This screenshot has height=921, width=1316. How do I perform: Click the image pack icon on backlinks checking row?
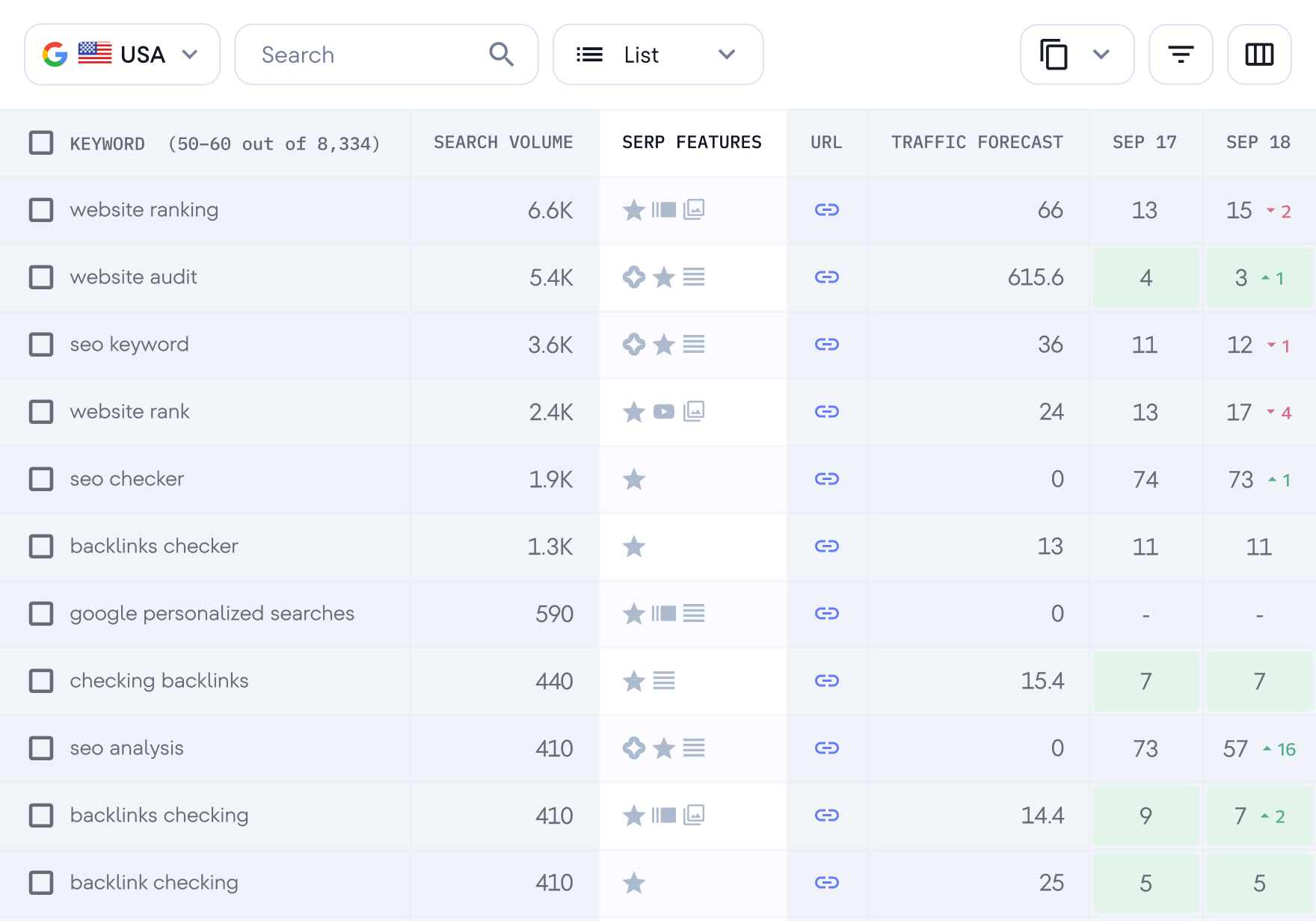[x=694, y=816]
